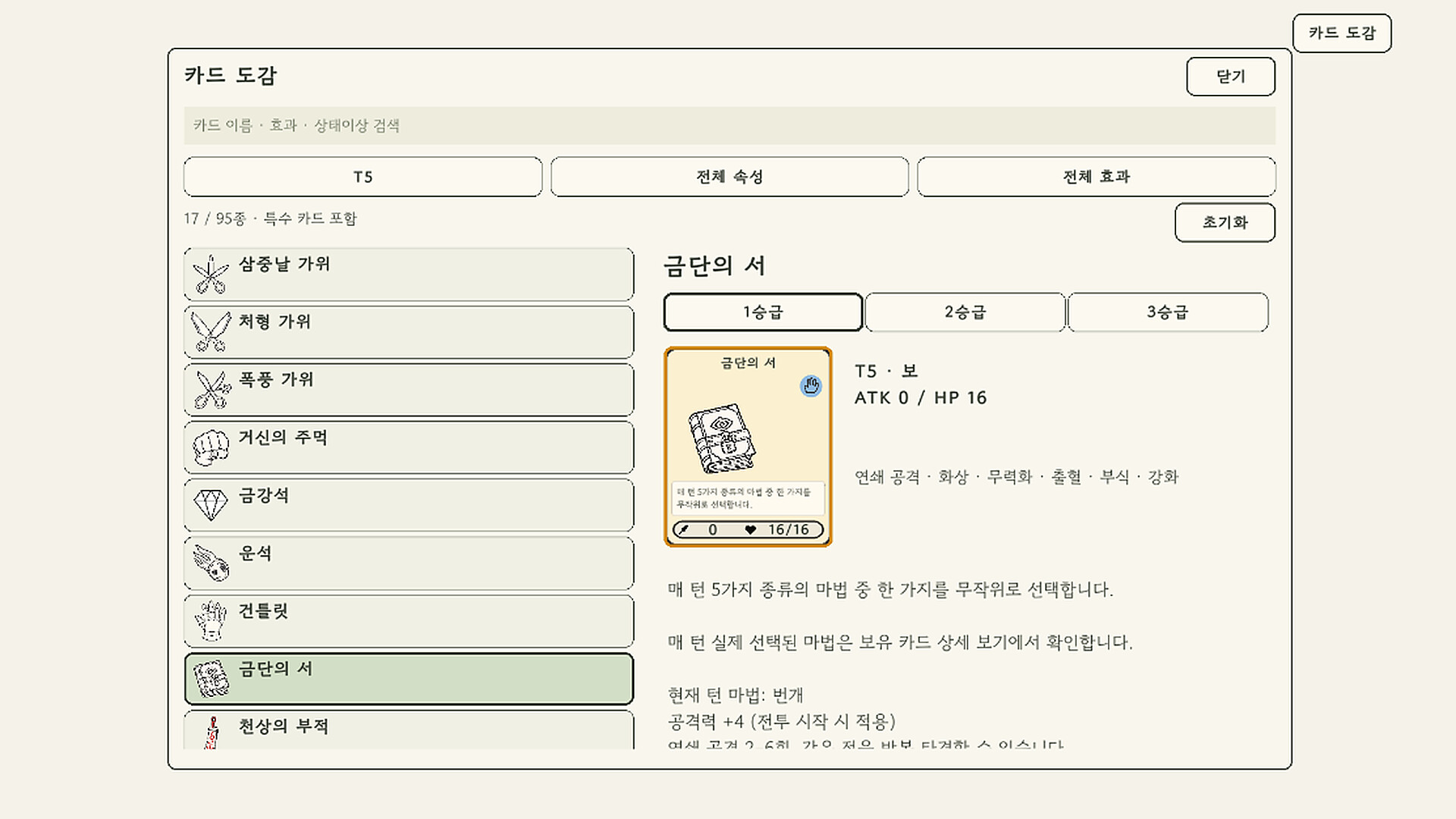
Task: Click the 운석 meteor icon
Action: [211, 563]
